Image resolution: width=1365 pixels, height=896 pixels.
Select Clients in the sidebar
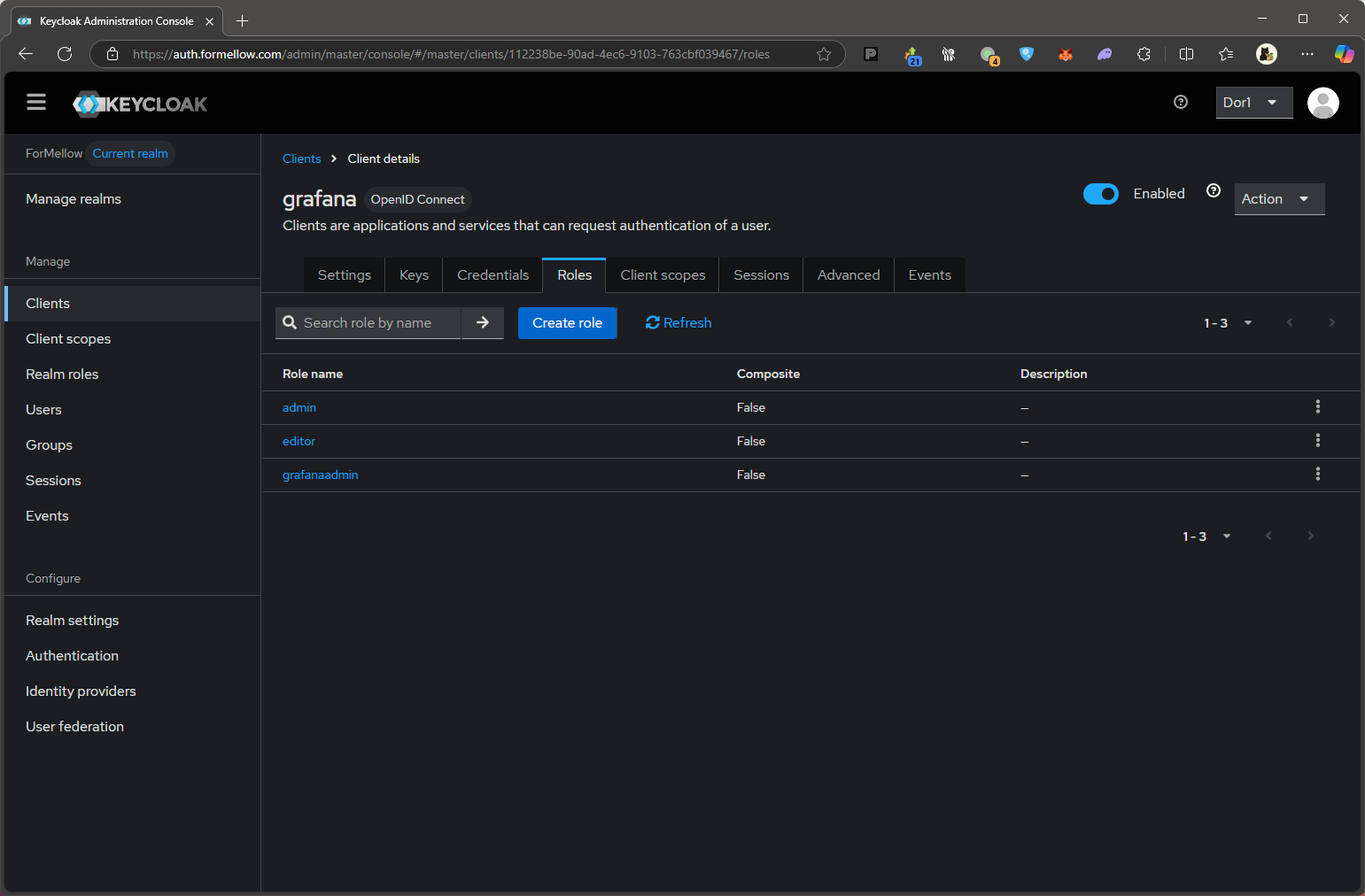(133, 304)
